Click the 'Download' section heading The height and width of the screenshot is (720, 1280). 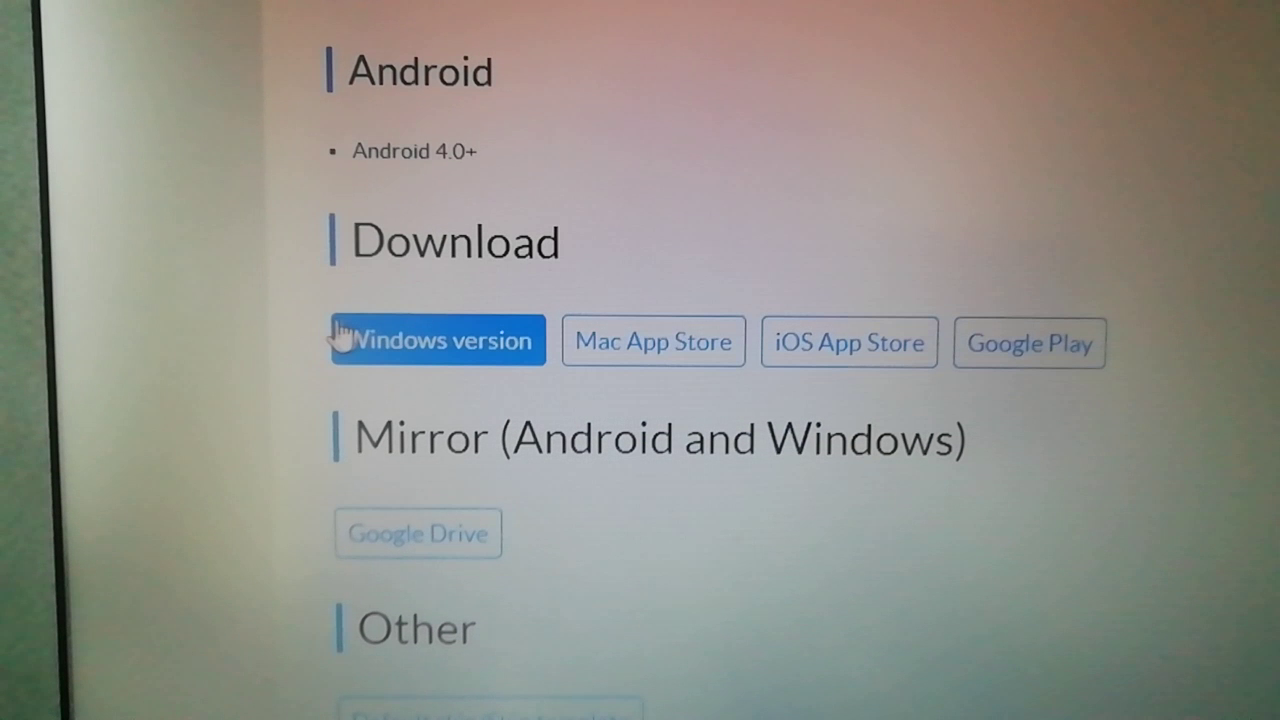tap(455, 242)
